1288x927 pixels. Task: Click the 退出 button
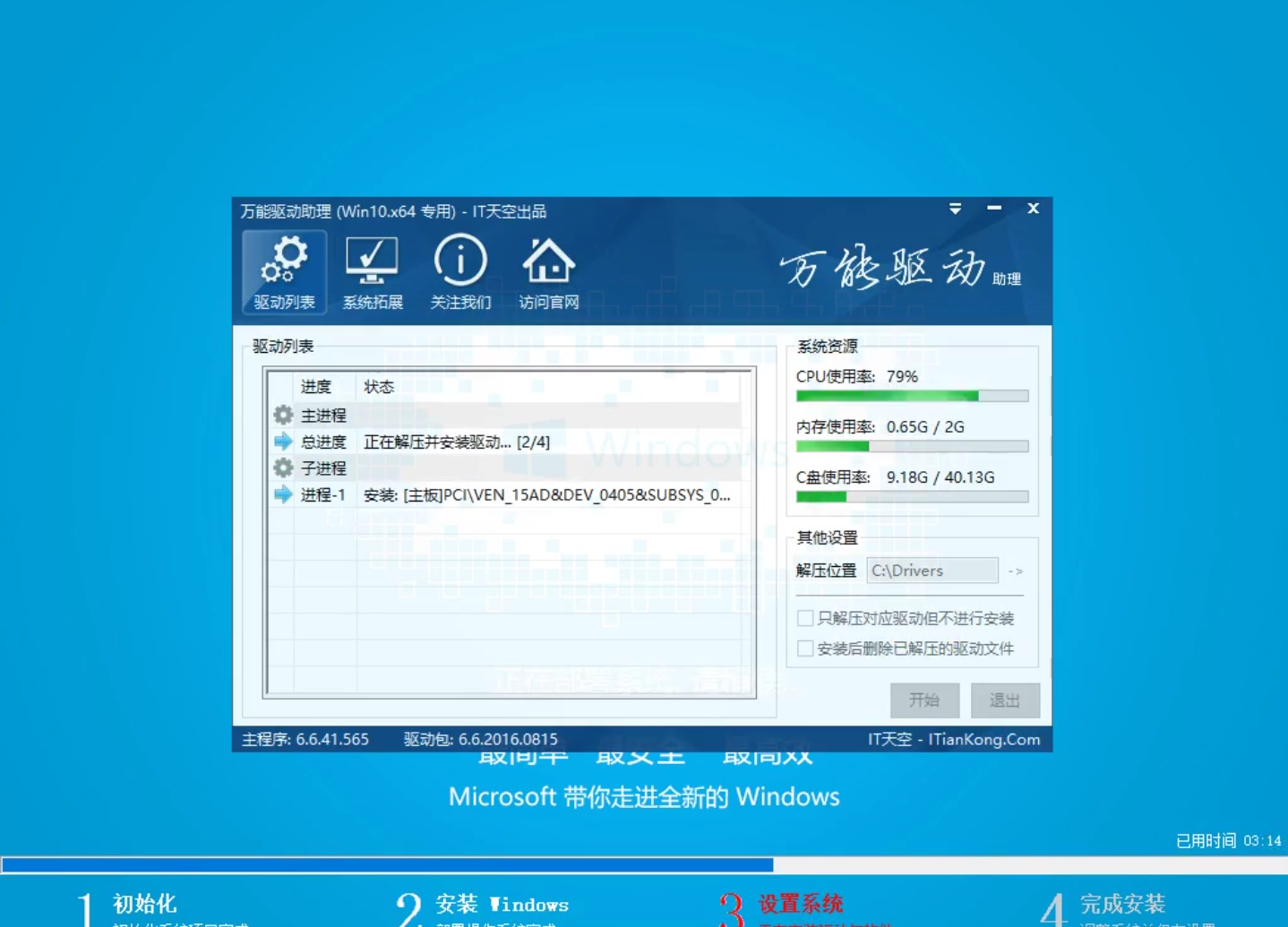pos(1005,700)
